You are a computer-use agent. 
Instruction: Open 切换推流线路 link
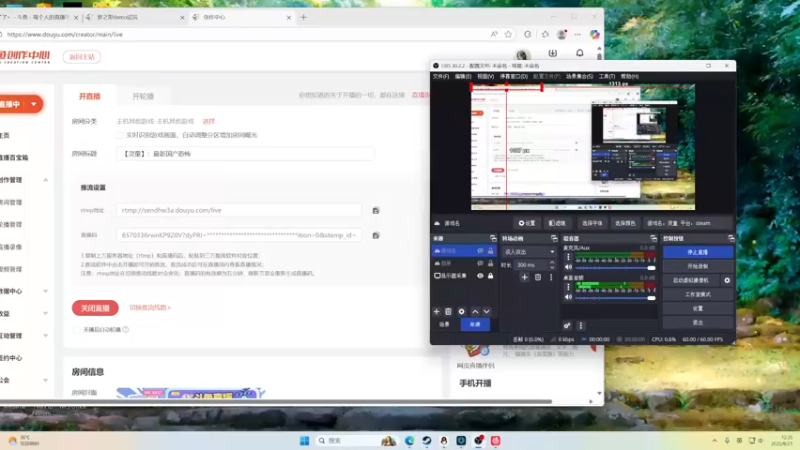pos(150,308)
